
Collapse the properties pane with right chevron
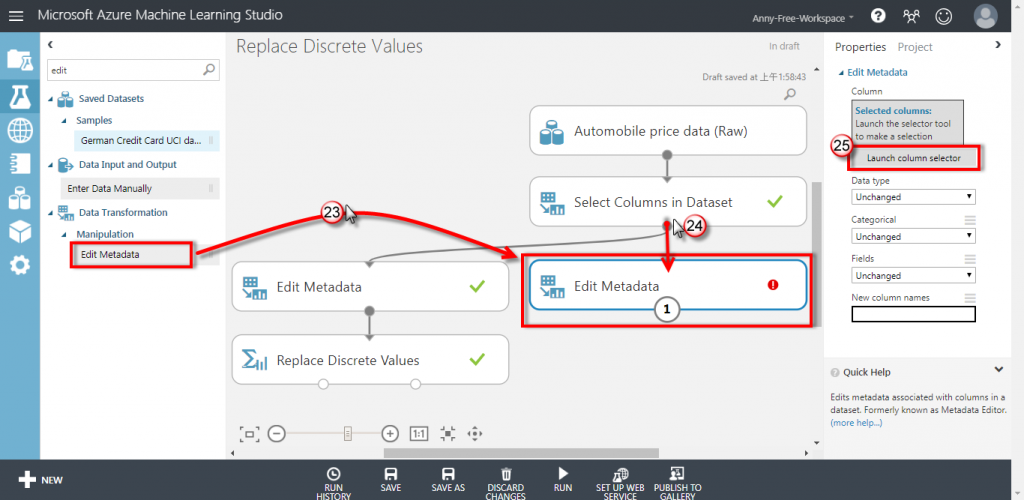[997, 44]
